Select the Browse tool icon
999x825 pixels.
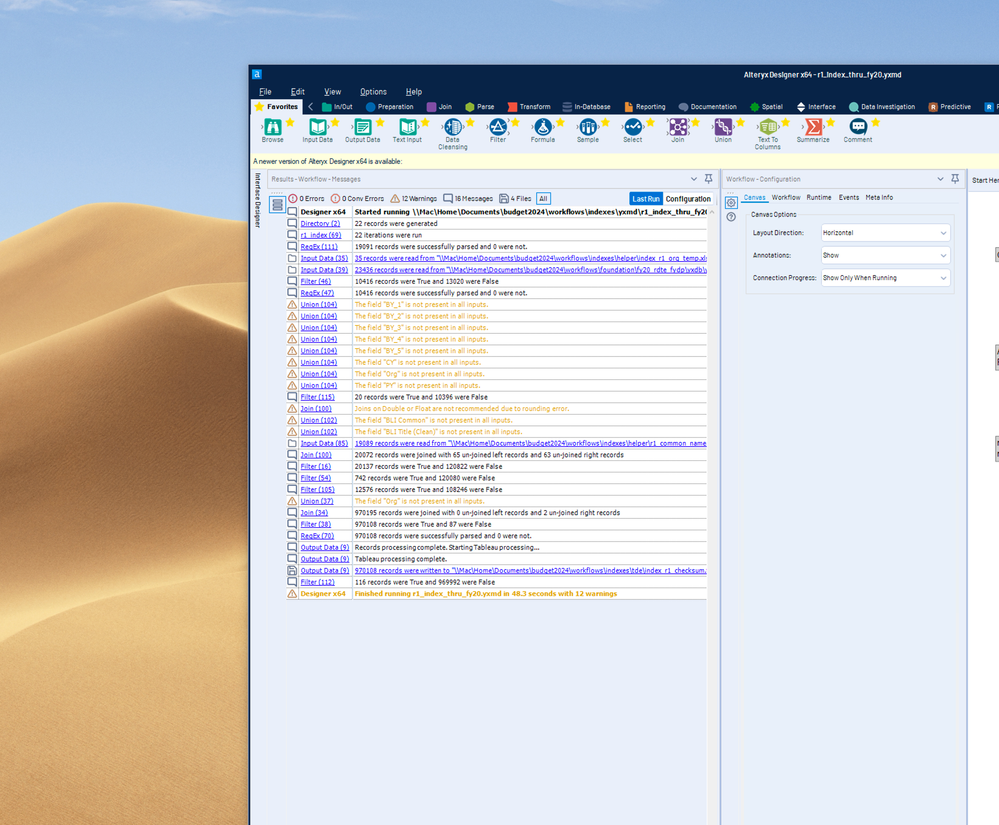272,127
